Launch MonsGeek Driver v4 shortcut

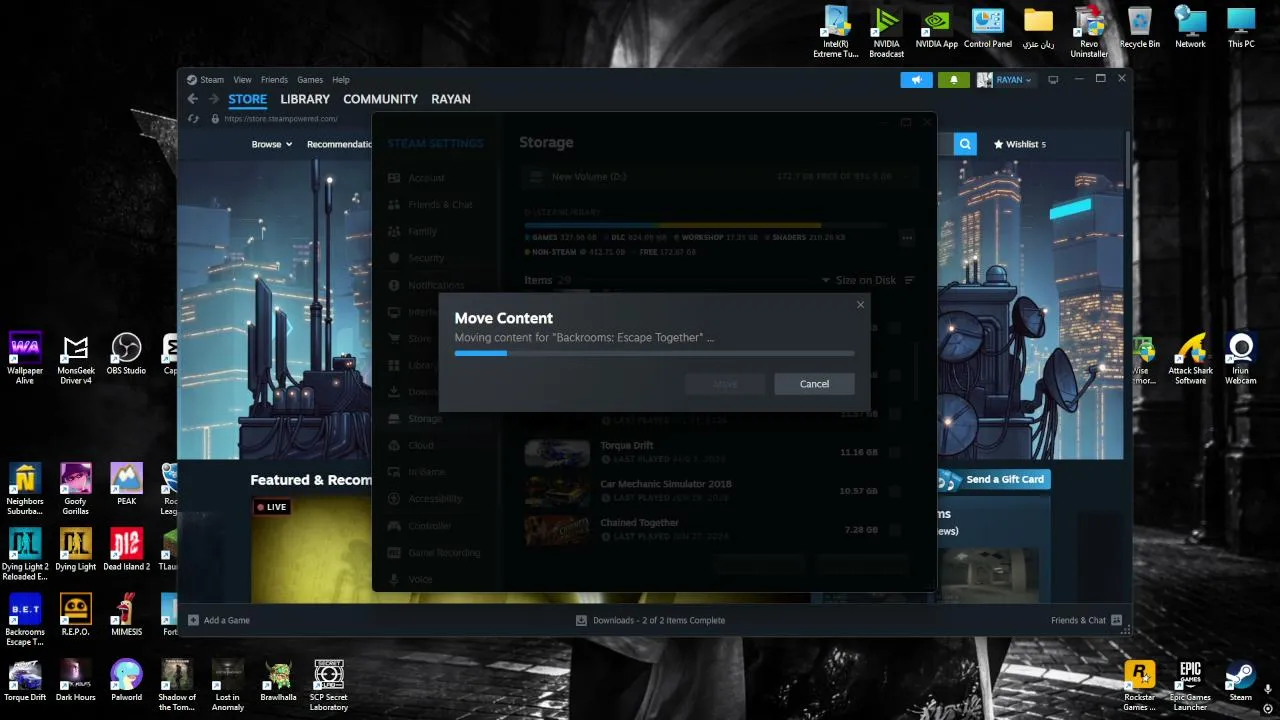[76, 359]
